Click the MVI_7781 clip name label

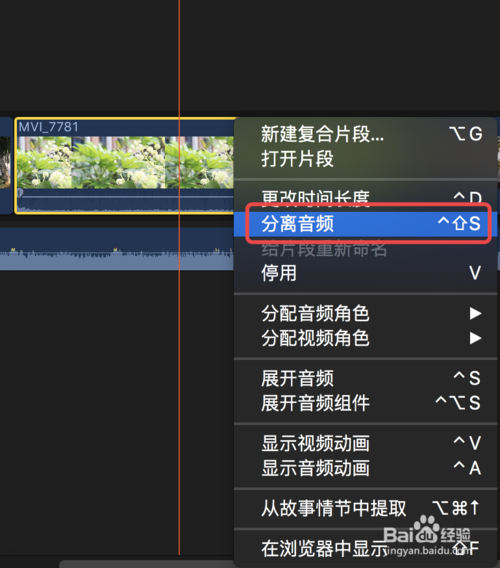49,127
